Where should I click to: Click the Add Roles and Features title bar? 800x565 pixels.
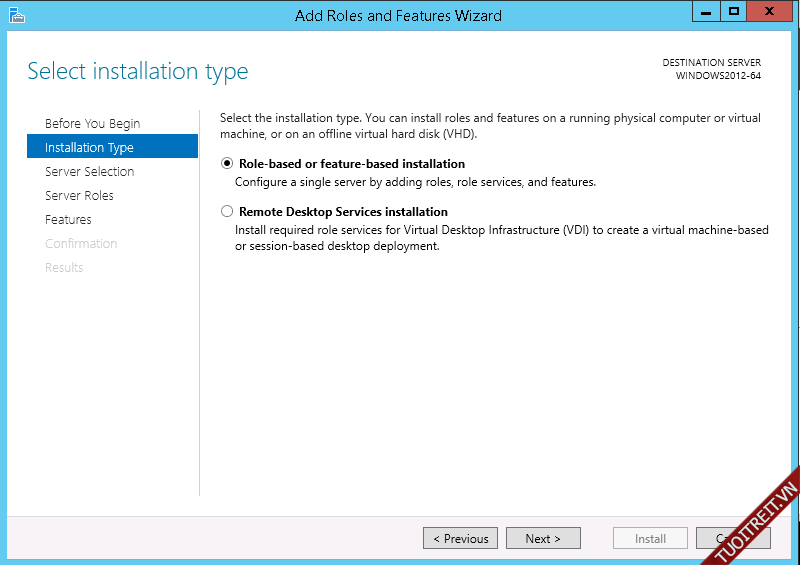398,15
